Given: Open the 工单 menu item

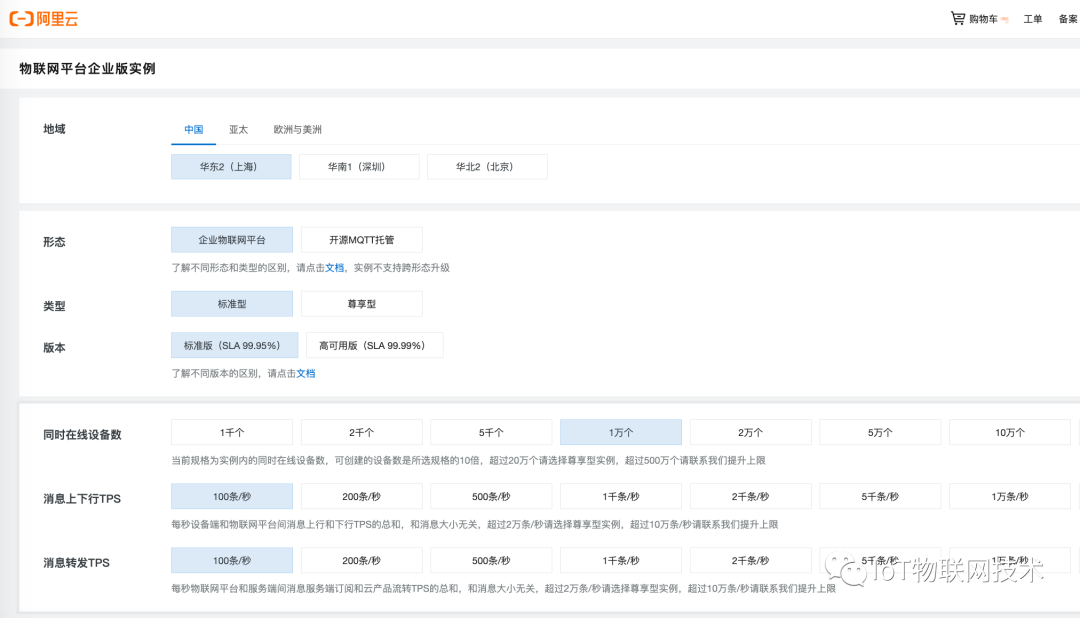Looking at the screenshot, I should click(1032, 19).
